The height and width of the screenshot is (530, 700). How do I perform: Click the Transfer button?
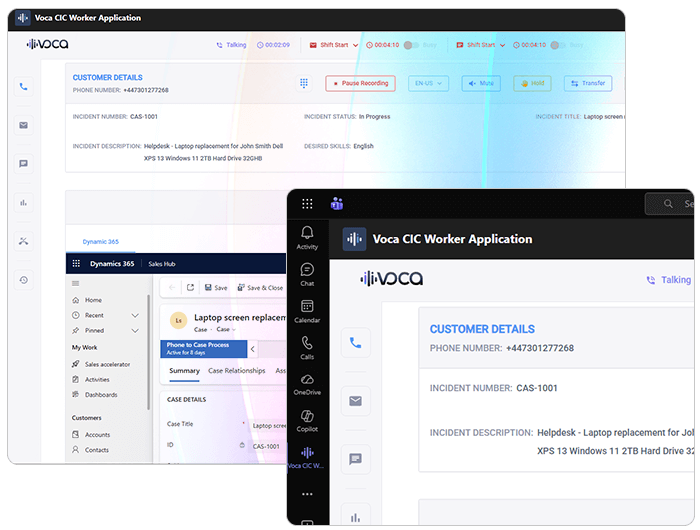click(588, 84)
